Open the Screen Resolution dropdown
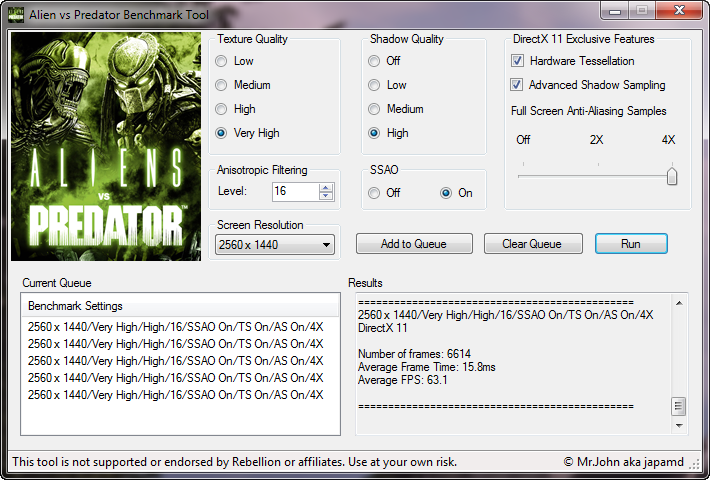This screenshot has height=480, width=710. [x=275, y=245]
